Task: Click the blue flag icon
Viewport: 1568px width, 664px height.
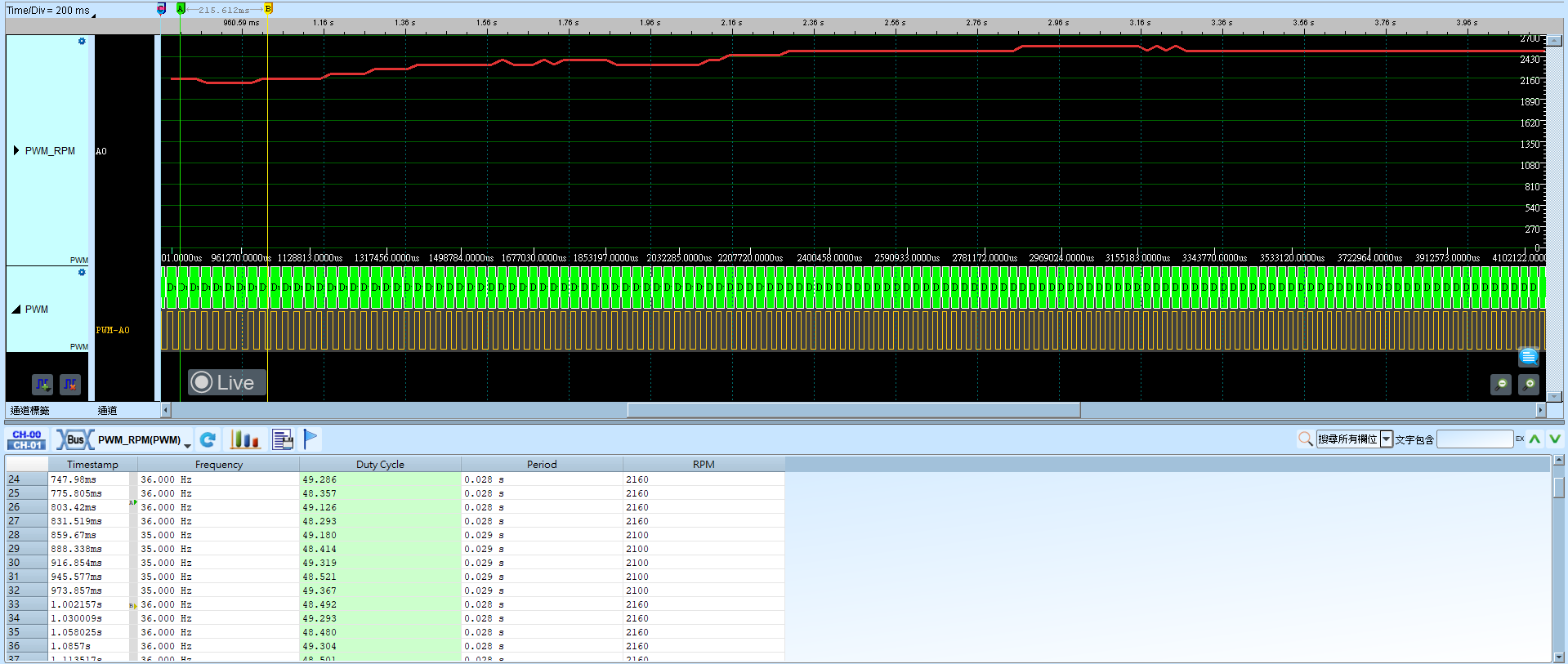Action: click(310, 439)
